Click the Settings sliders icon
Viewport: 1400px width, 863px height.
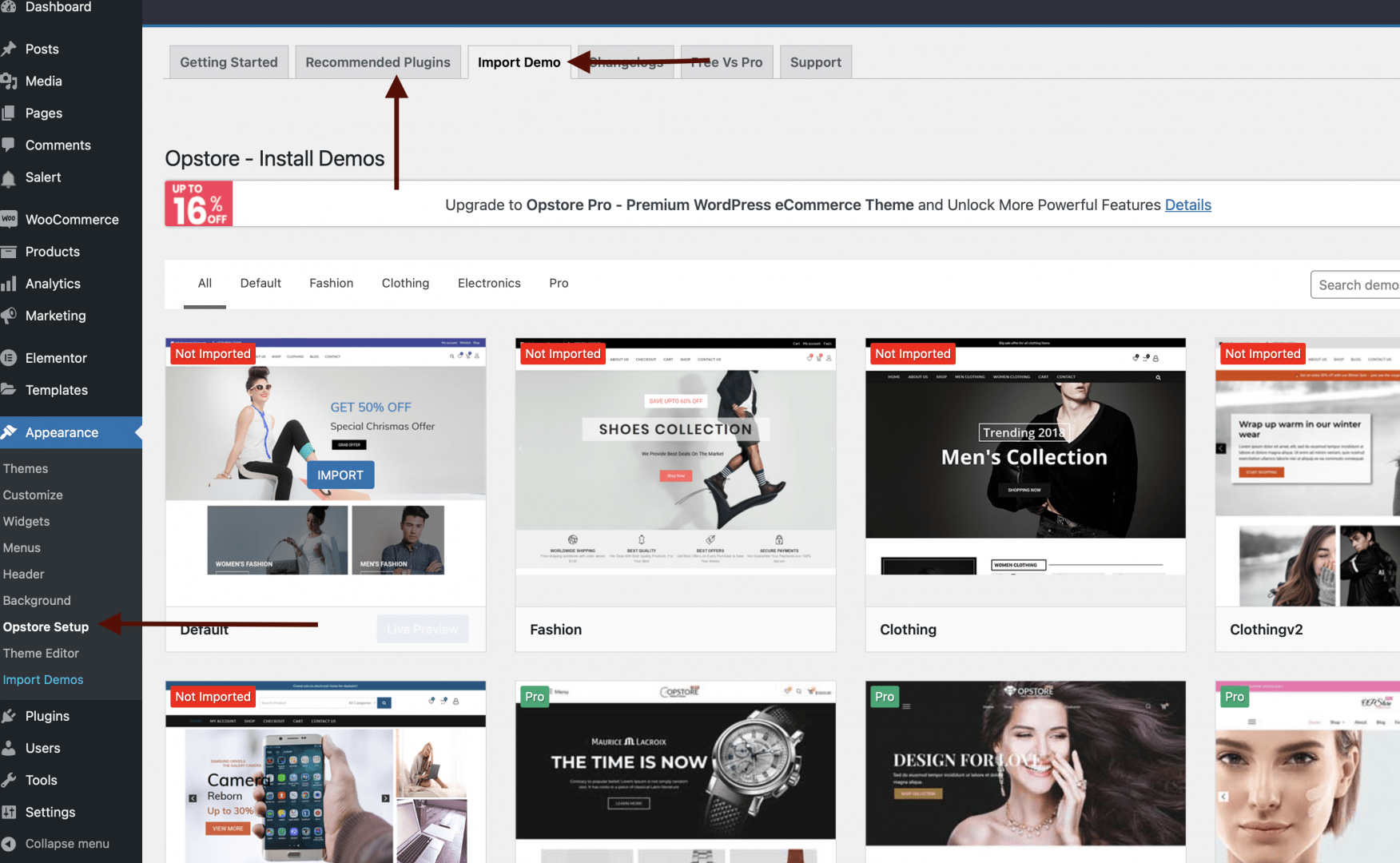pyautogui.click(x=9, y=811)
